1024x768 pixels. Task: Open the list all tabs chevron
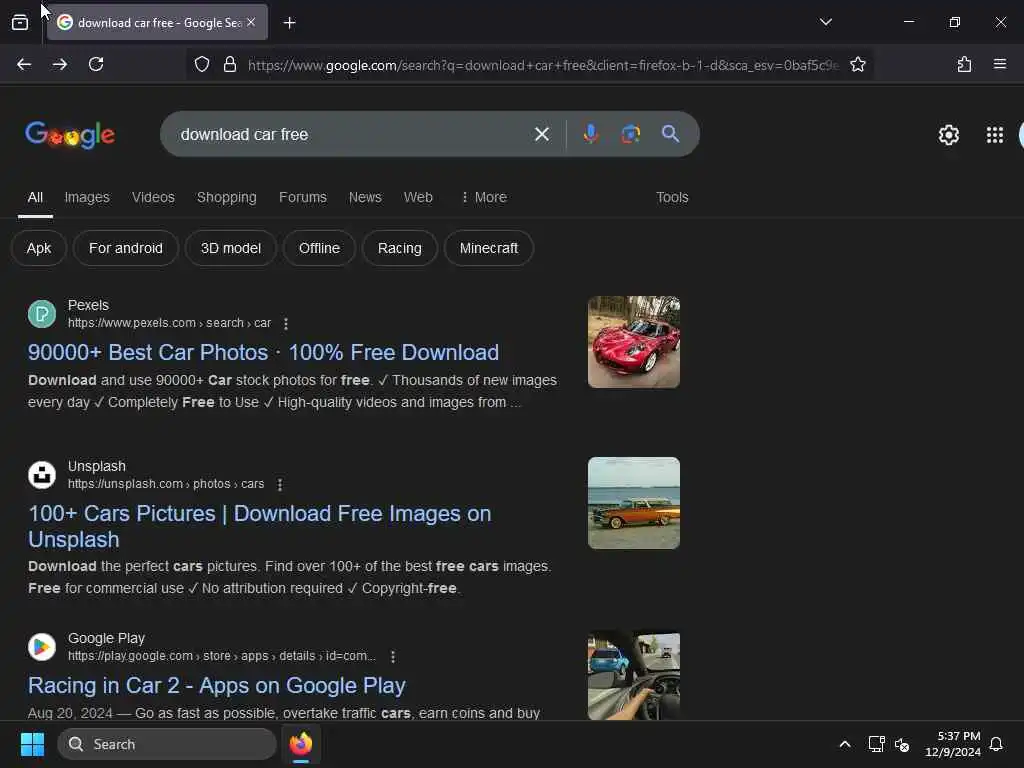point(825,22)
